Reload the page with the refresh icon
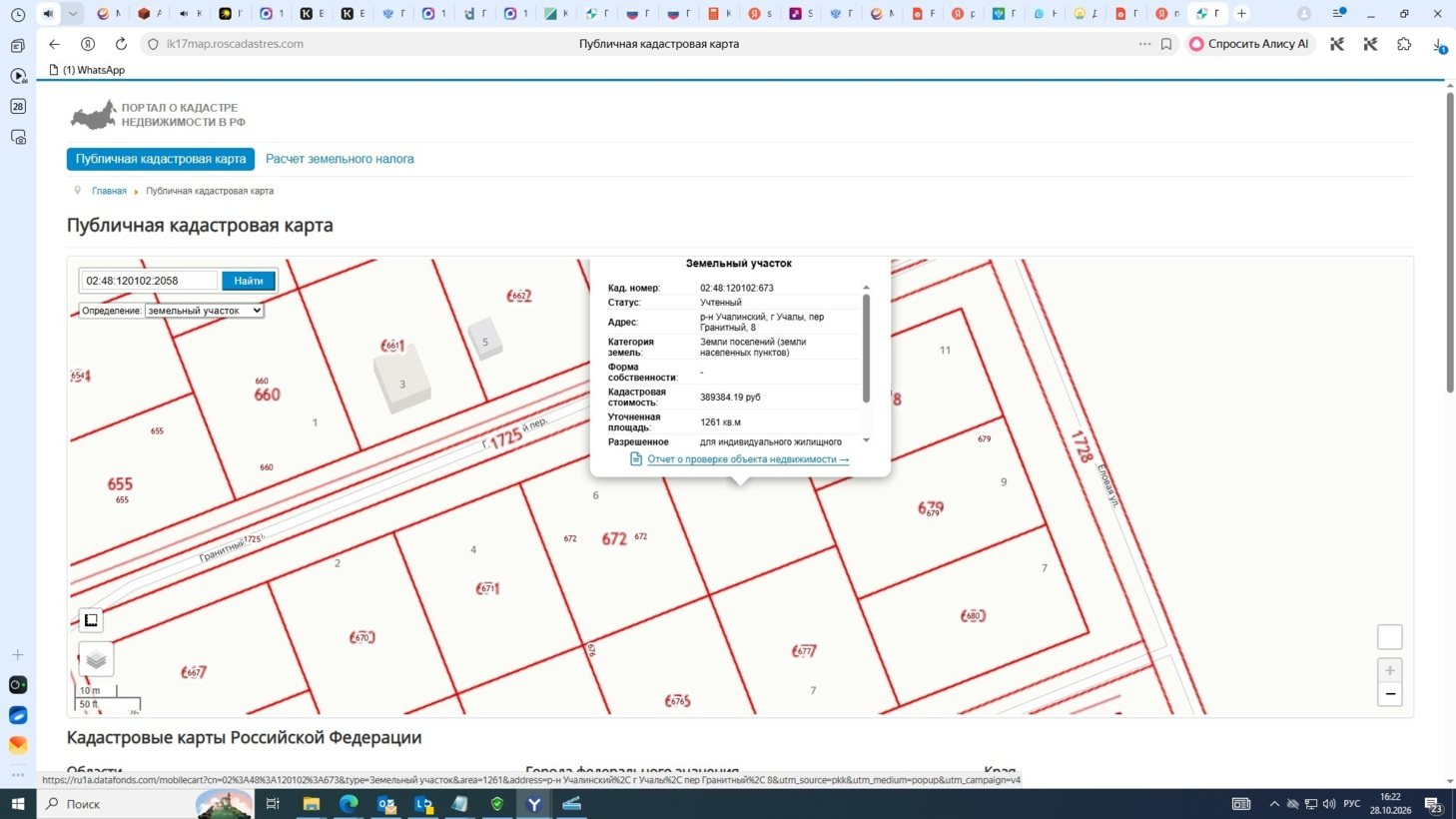The image size is (1456, 819). click(121, 44)
